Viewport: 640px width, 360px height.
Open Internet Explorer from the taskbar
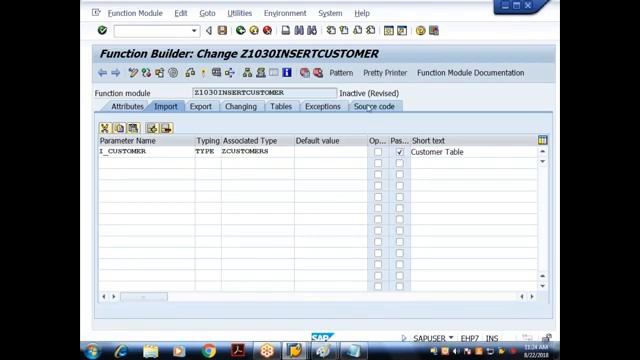tap(121, 351)
